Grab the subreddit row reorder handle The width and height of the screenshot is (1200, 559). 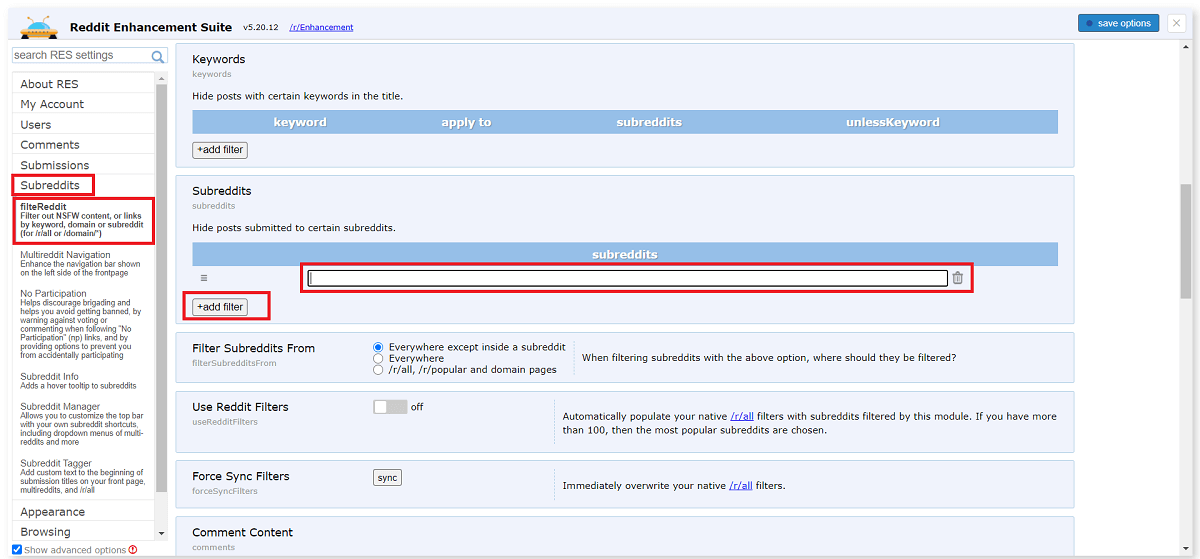[203, 278]
